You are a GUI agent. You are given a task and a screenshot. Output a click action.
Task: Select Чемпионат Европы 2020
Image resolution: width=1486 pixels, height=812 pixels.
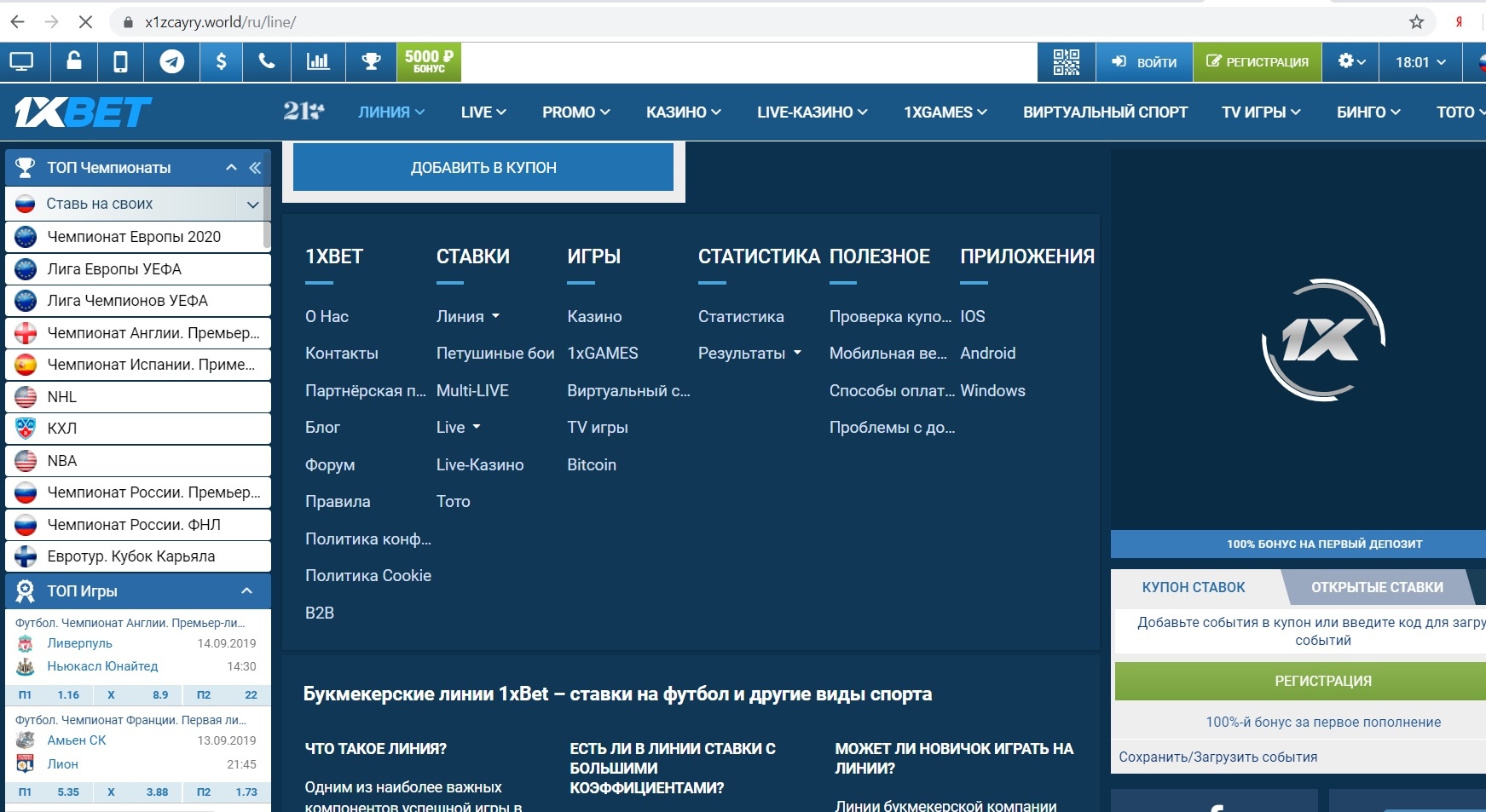click(x=138, y=237)
